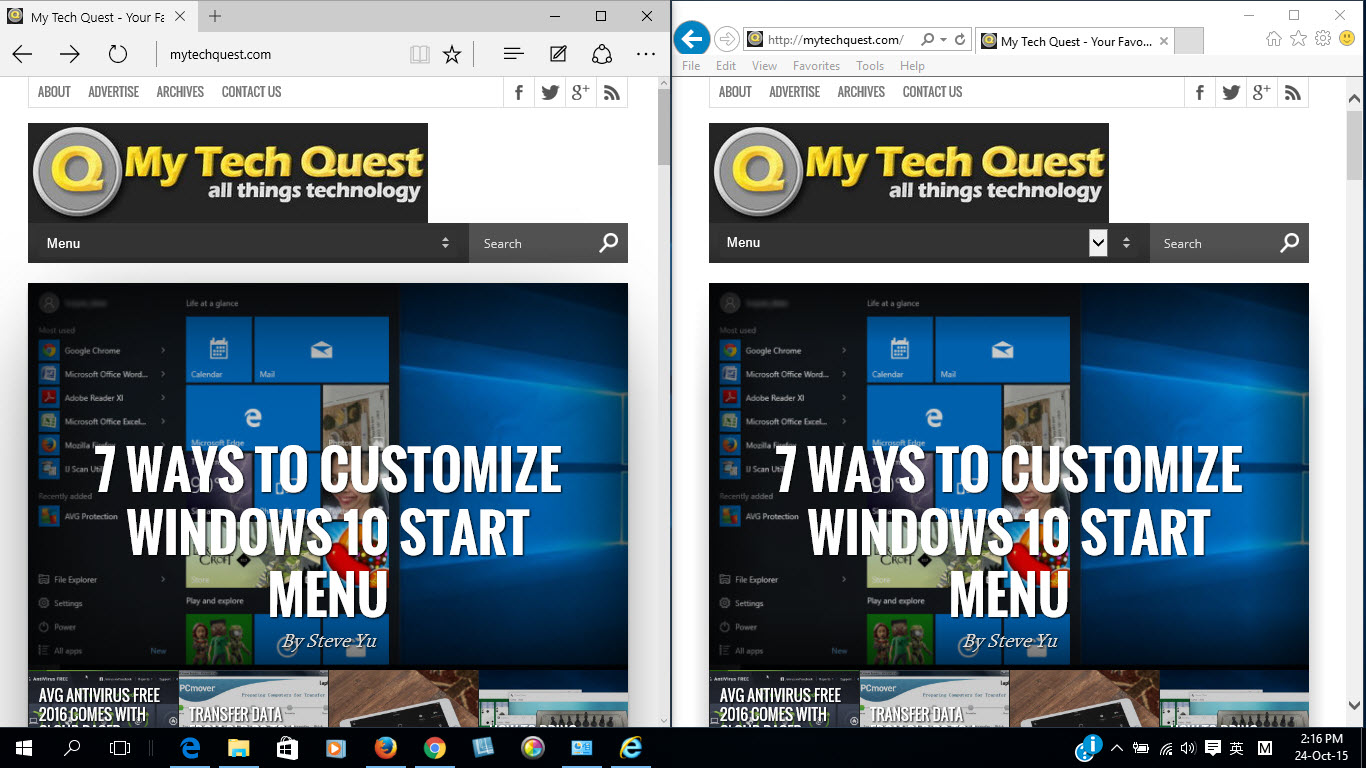This screenshot has height=768, width=1366.
Task: Click forward arrow in Internet Explorer
Action: [727, 39]
